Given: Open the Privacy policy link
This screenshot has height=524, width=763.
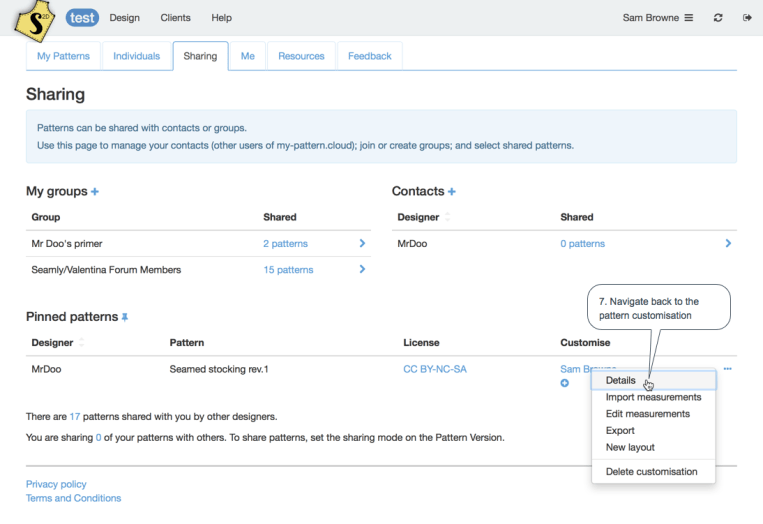Looking at the screenshot, I should tap(56, 484).
